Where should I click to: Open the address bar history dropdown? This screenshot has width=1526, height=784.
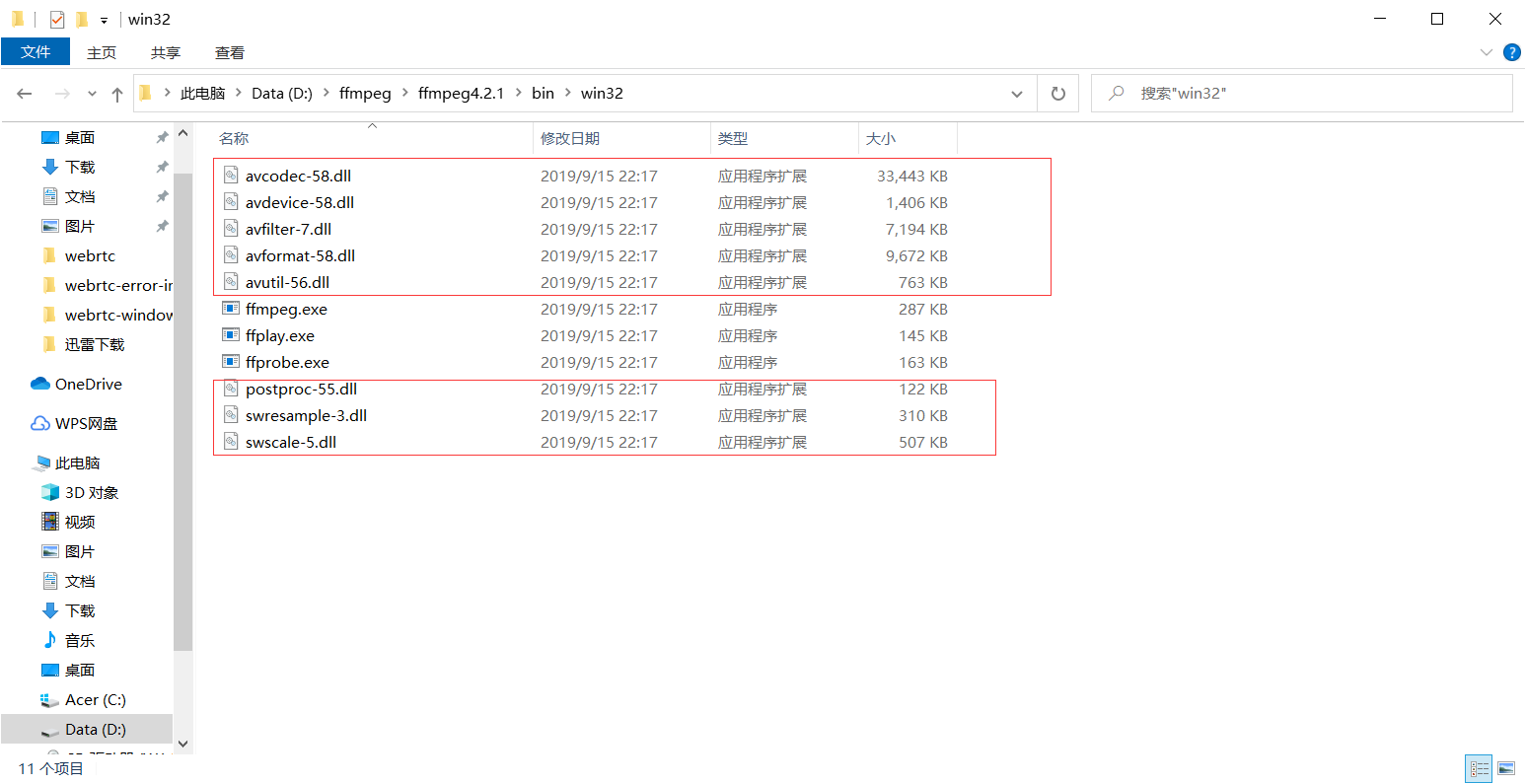tap(1017, 94)
